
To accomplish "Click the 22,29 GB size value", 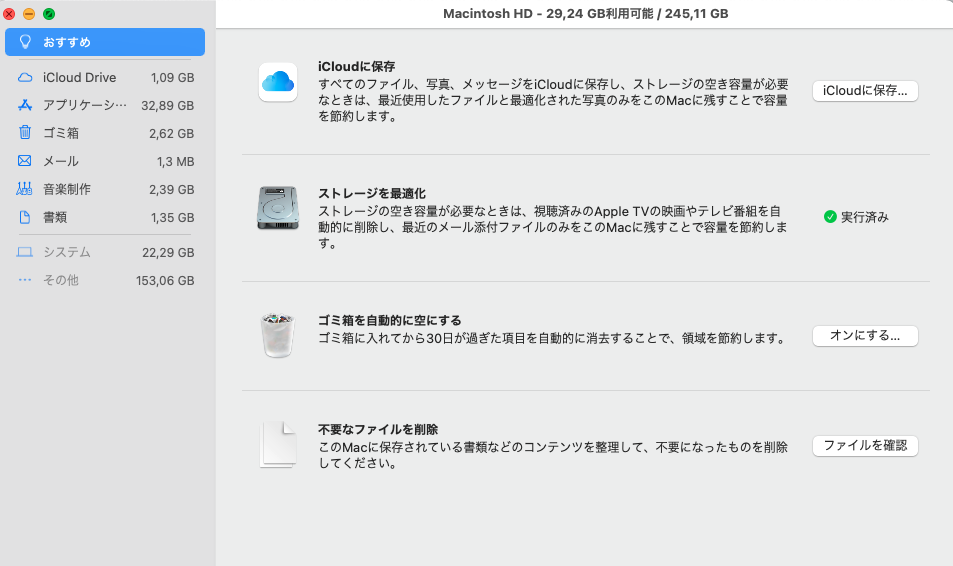I will point(168,252).
